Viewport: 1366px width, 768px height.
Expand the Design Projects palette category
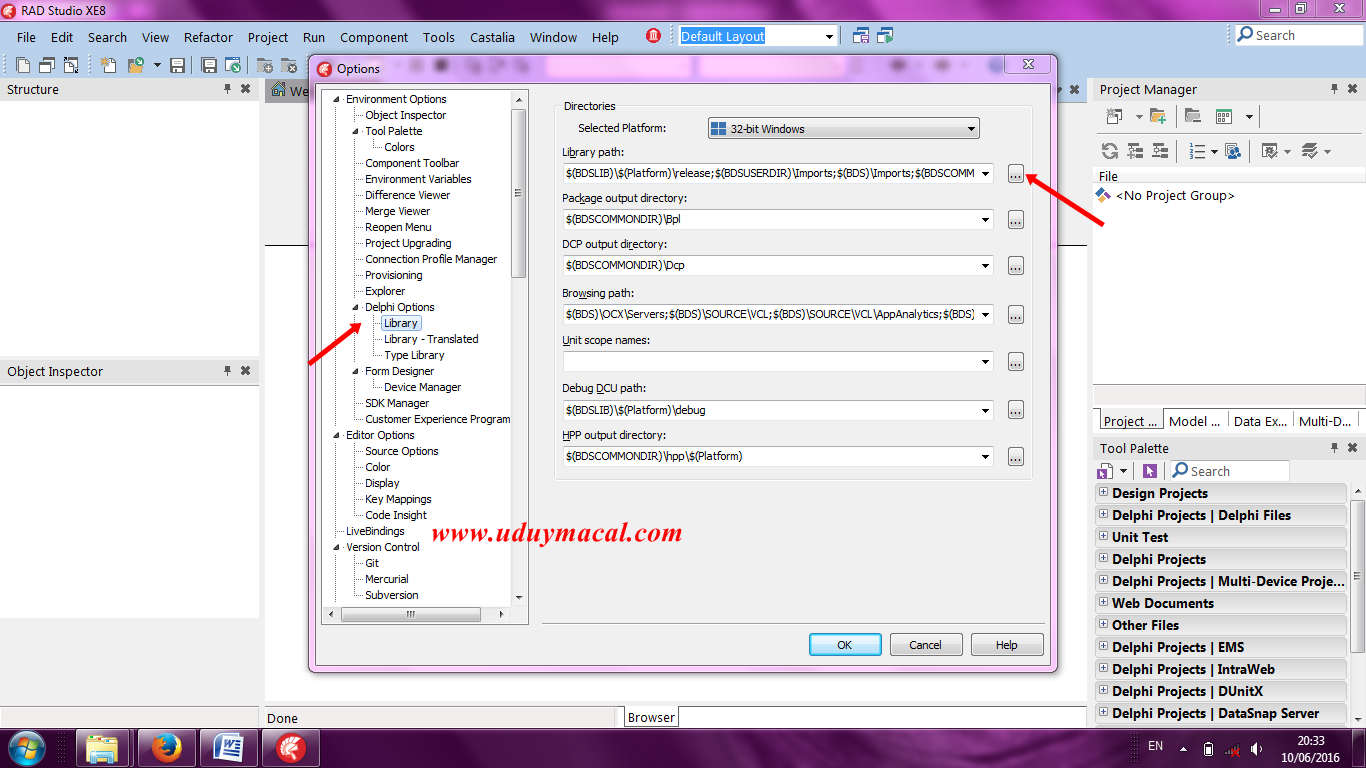point(1103,492)
